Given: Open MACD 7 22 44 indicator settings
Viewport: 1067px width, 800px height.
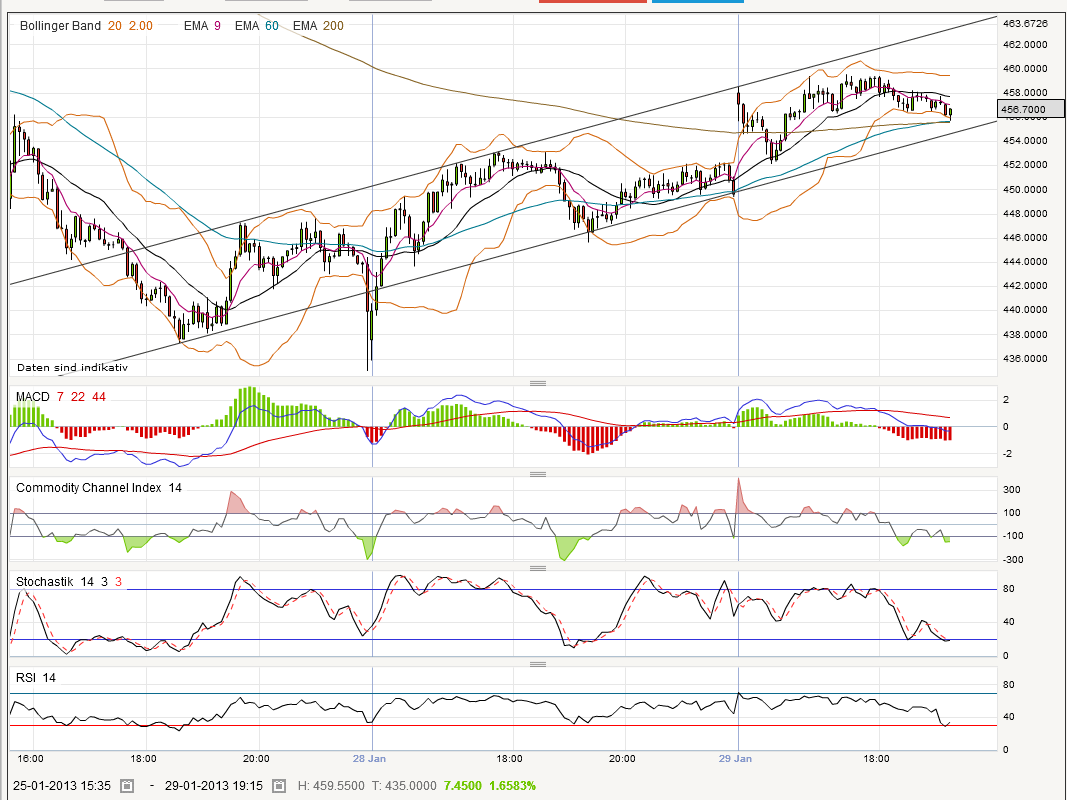Looking at the screenshot, I should pyautogui.click(x=61, y=397).
